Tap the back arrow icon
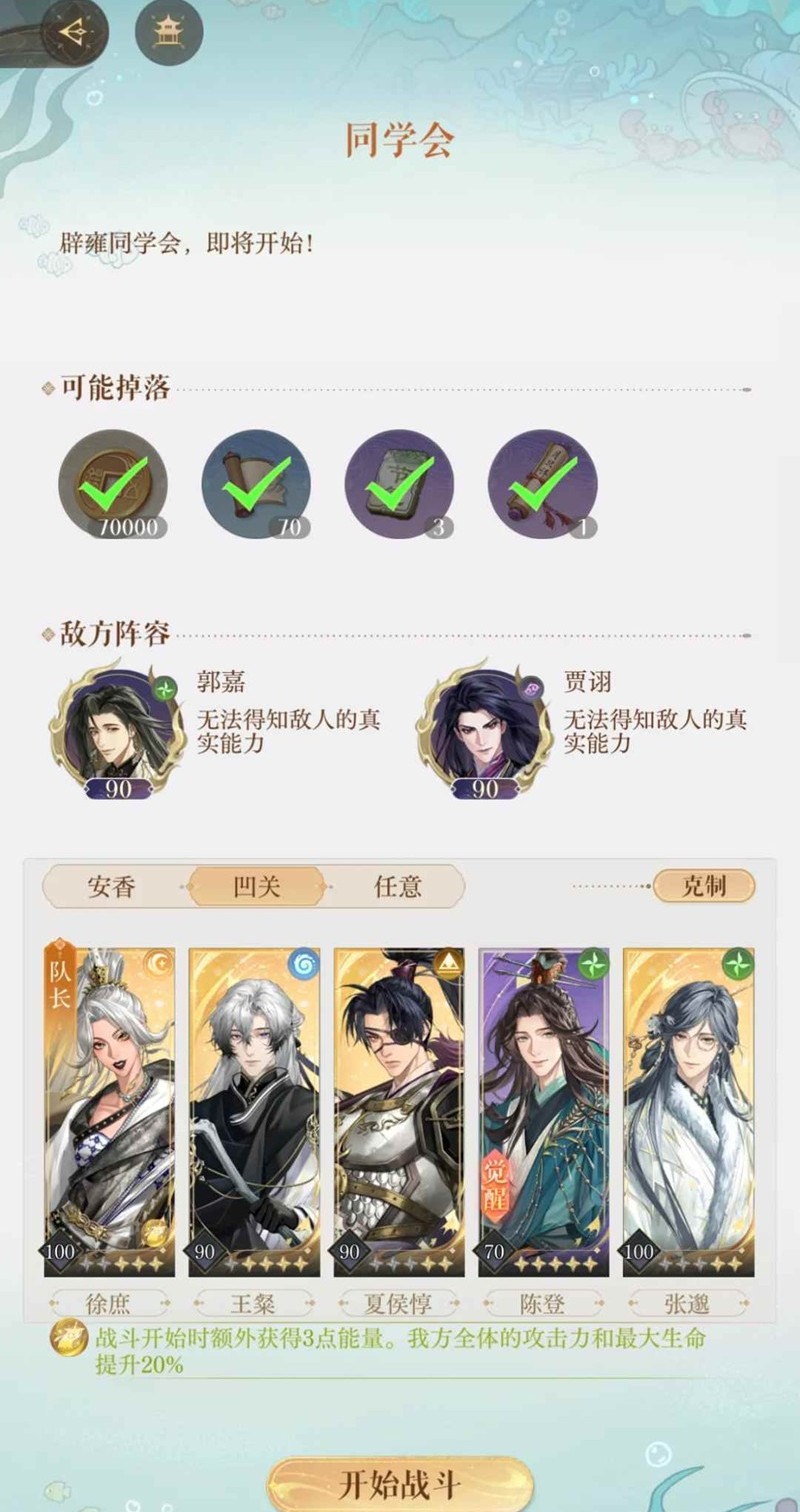This screenshot has width=800, height=1512. point(73,32)
